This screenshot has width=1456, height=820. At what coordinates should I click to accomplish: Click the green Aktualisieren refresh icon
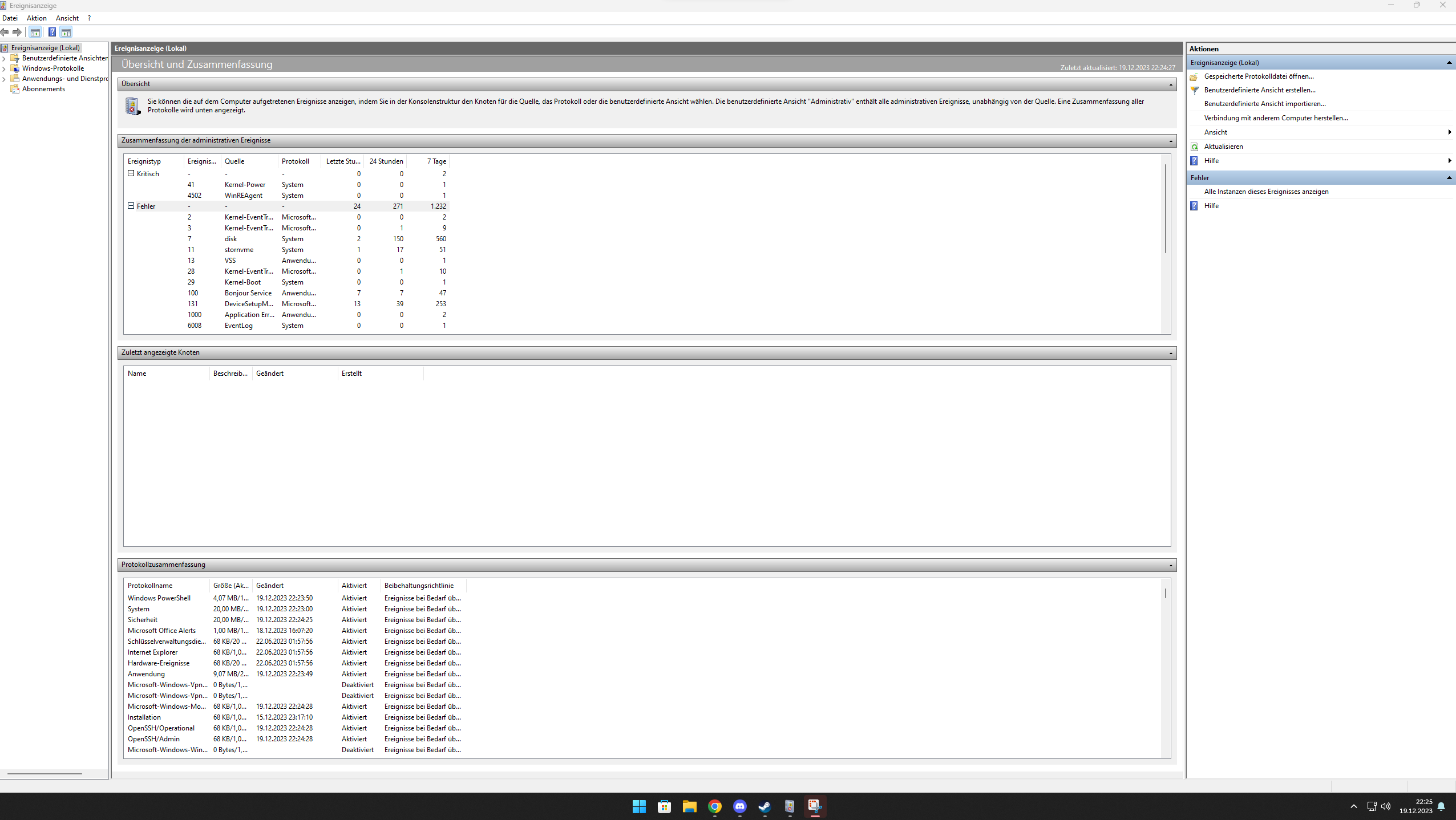click(x=1194, y=147)
